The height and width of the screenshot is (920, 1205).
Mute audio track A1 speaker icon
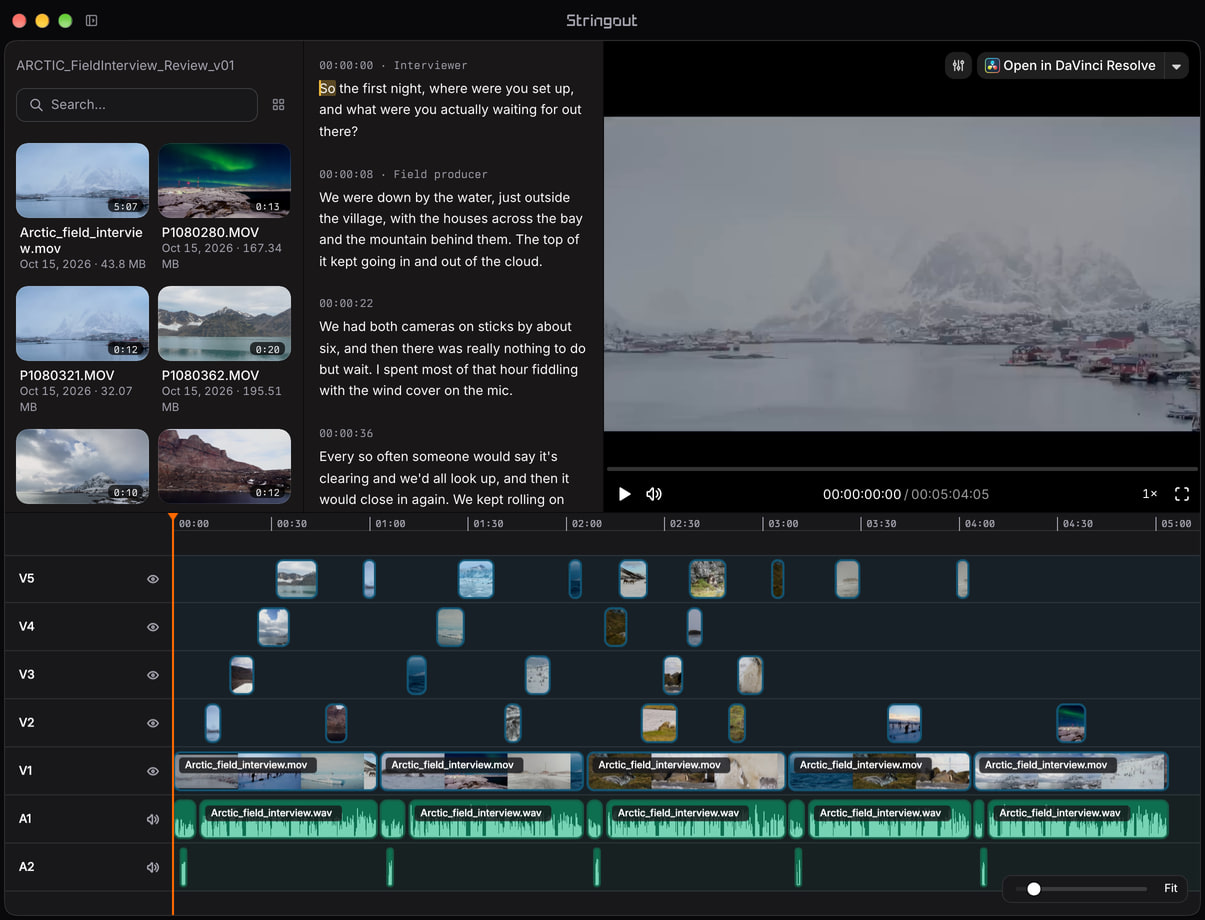pyautogui.click(x=153, y=819)
